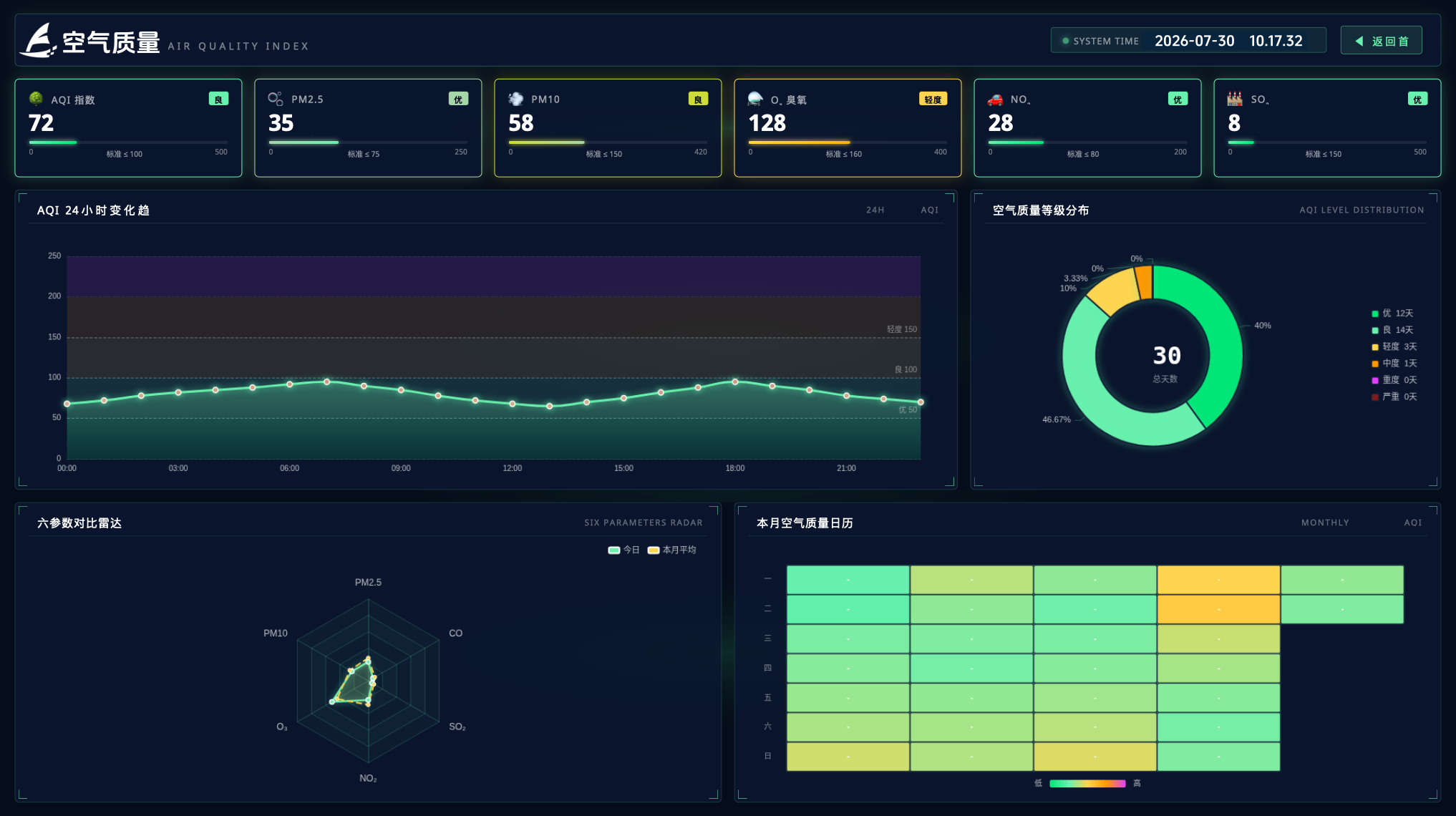This screenshot has height=816, width=1456.
Task: Toggle the 今日 radar legend
Action: [x=623, y=550]
